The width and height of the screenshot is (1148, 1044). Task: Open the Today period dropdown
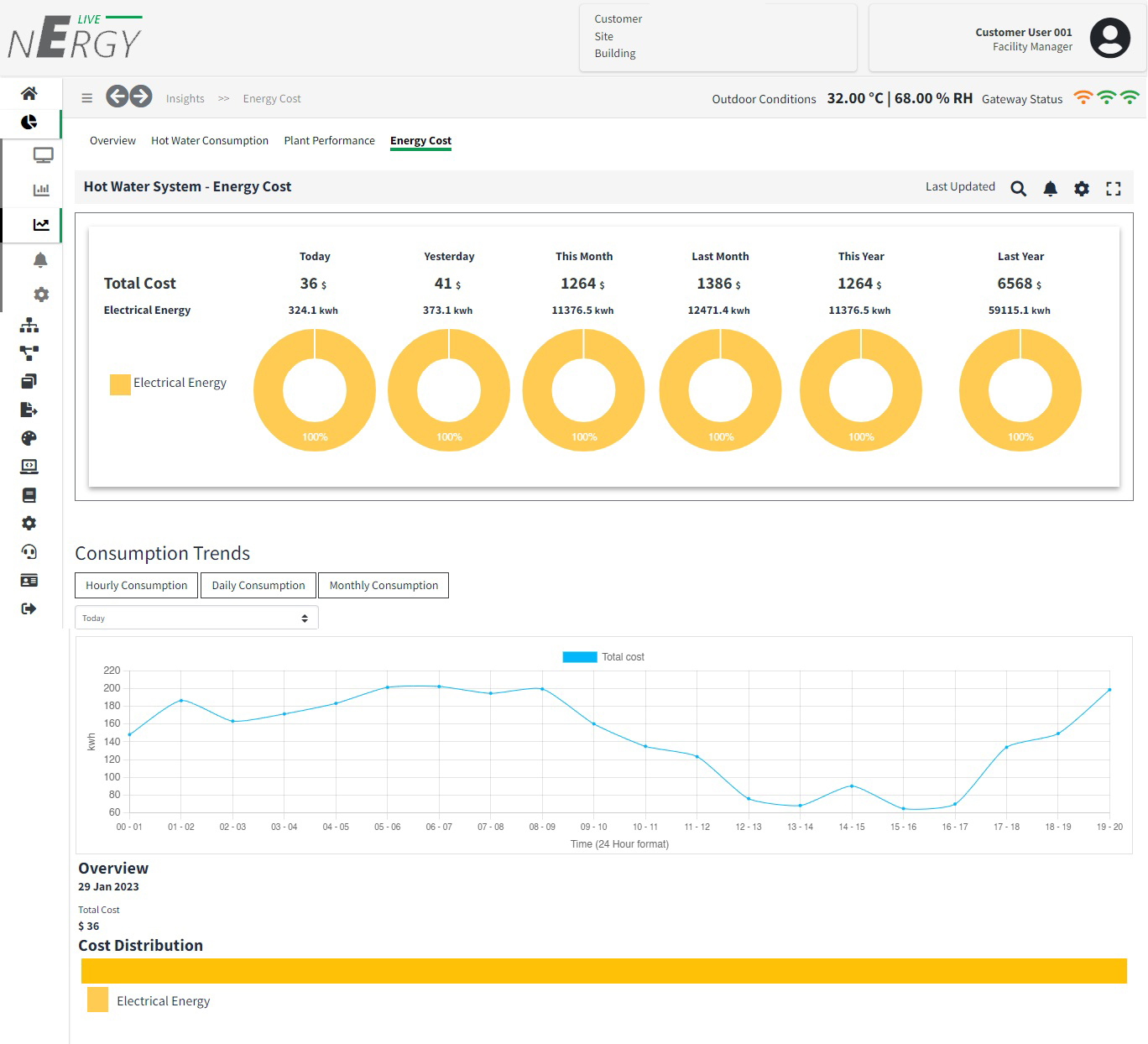coord(196,619)
